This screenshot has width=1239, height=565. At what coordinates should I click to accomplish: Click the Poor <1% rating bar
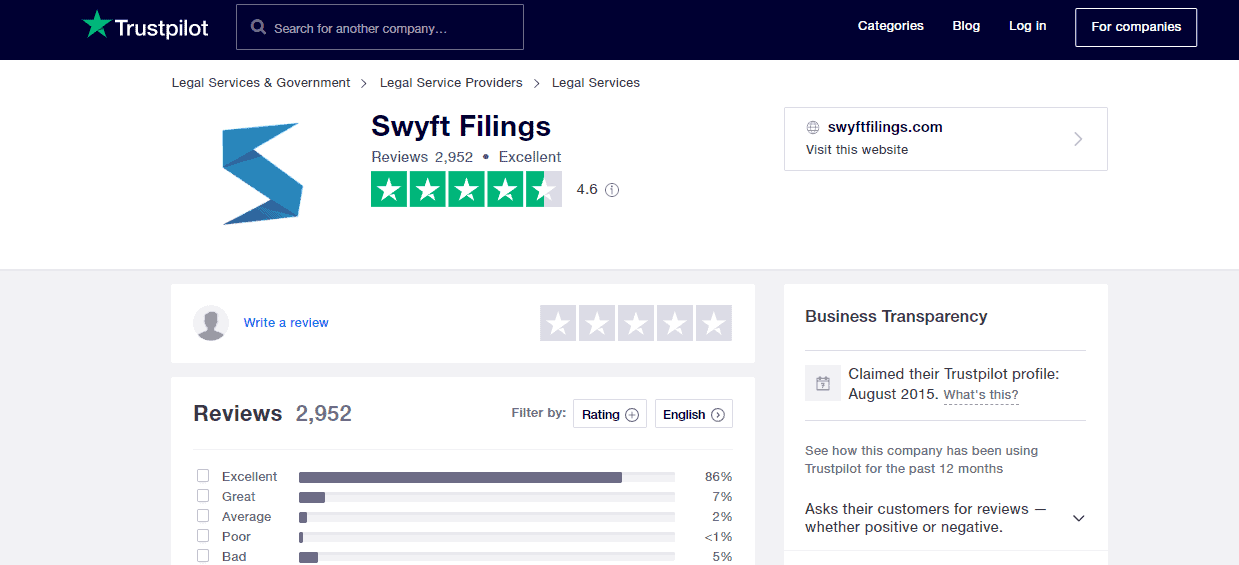487,537
